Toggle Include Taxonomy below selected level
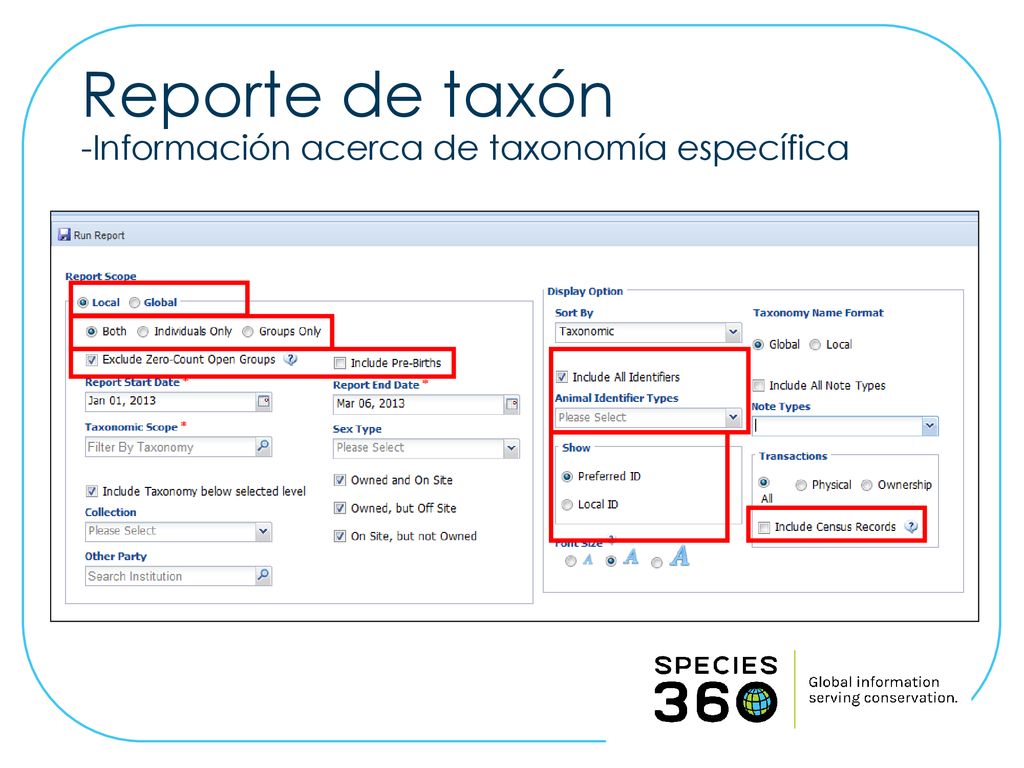The width and height of the screenshot is (1024, 768). (92, 491)
